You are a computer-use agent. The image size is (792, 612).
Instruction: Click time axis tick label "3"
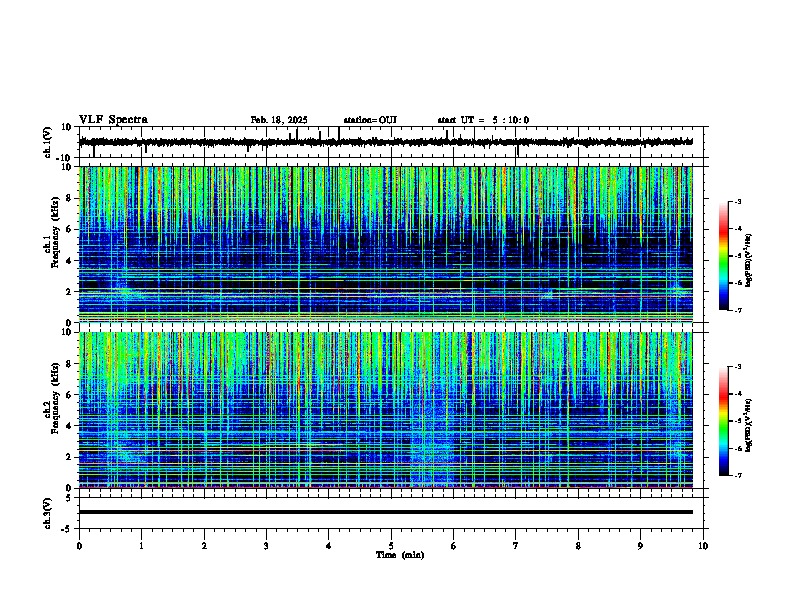click(266, 546)
